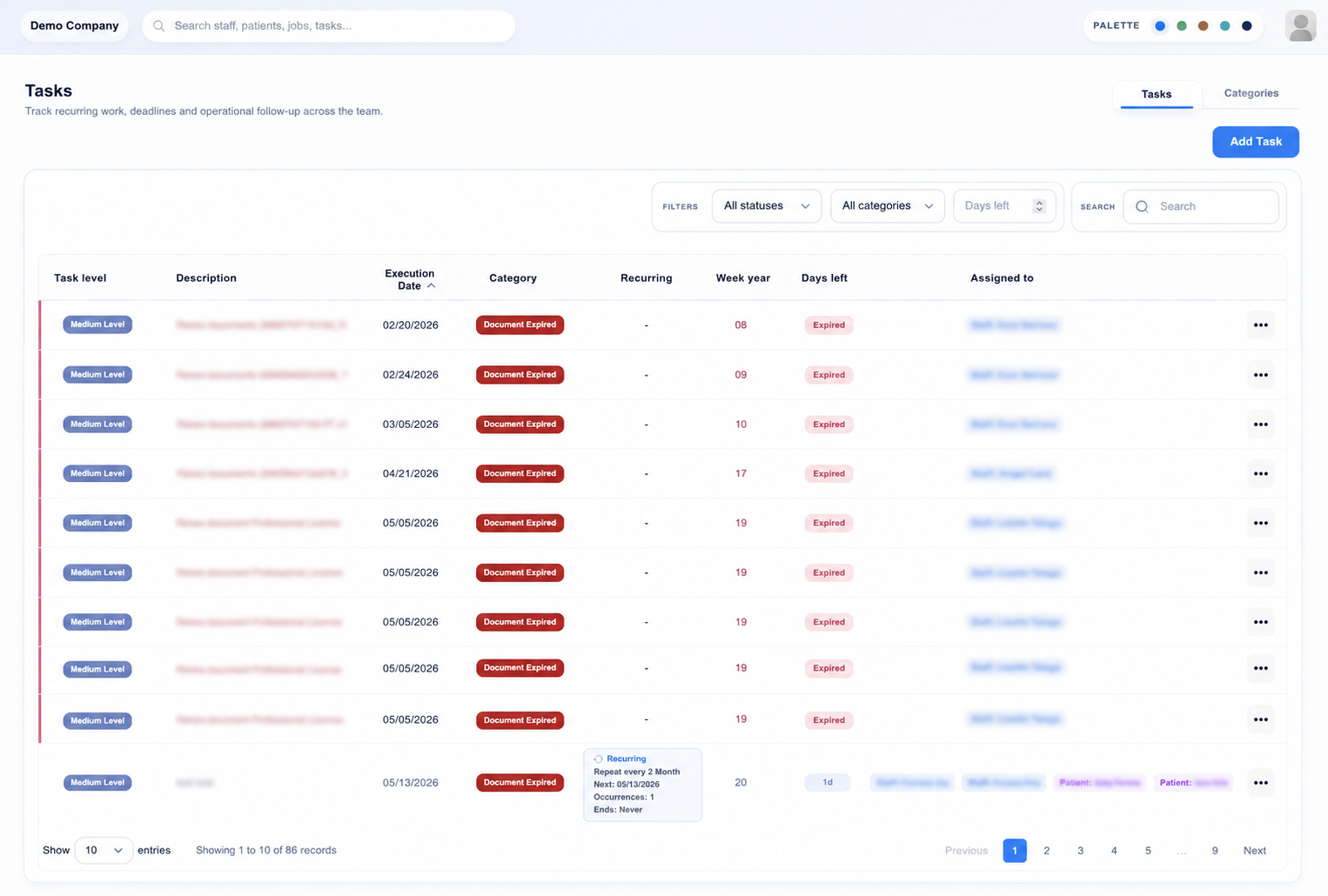Select the teal palette color
Viewport: 1328px width, 896px height.
pos(1224,26)
